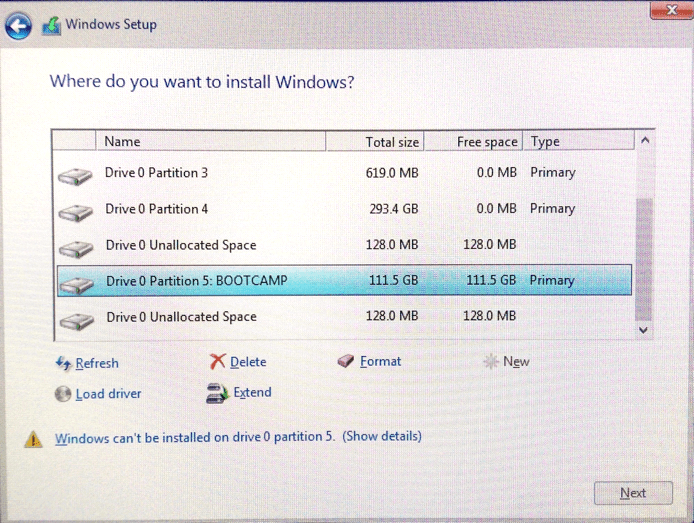Open Load driver option

click(x=108, y=394)
